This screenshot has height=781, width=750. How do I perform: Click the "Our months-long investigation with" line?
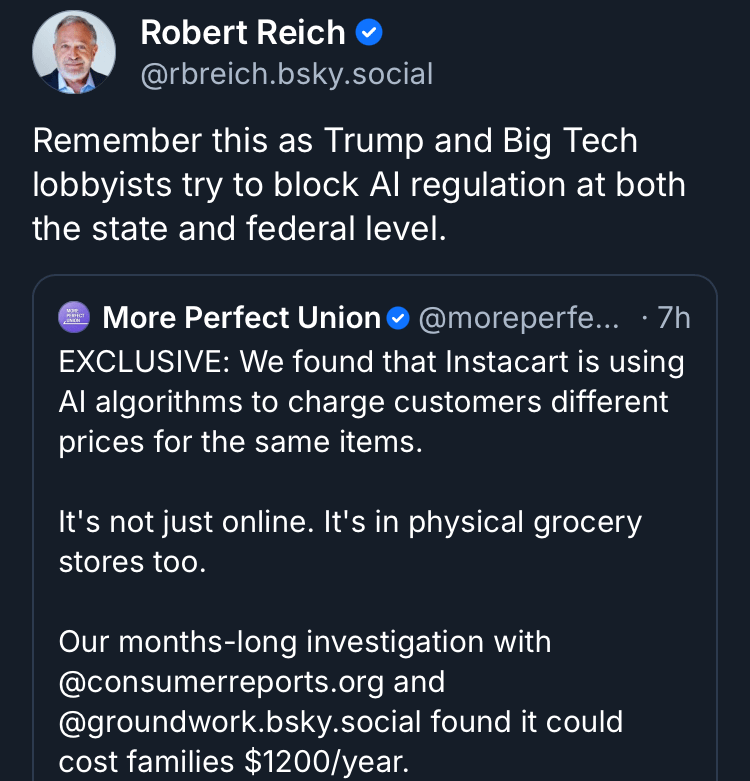[x=305, y=641]
